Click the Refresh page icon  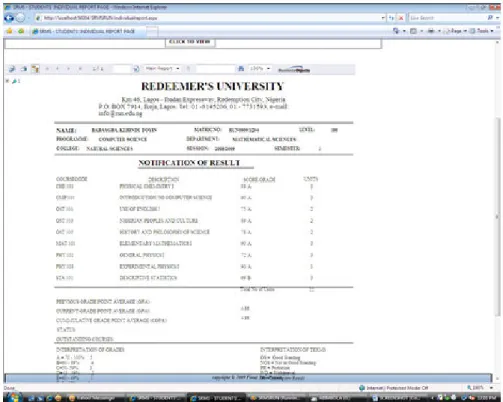click(x=391, y=18)
